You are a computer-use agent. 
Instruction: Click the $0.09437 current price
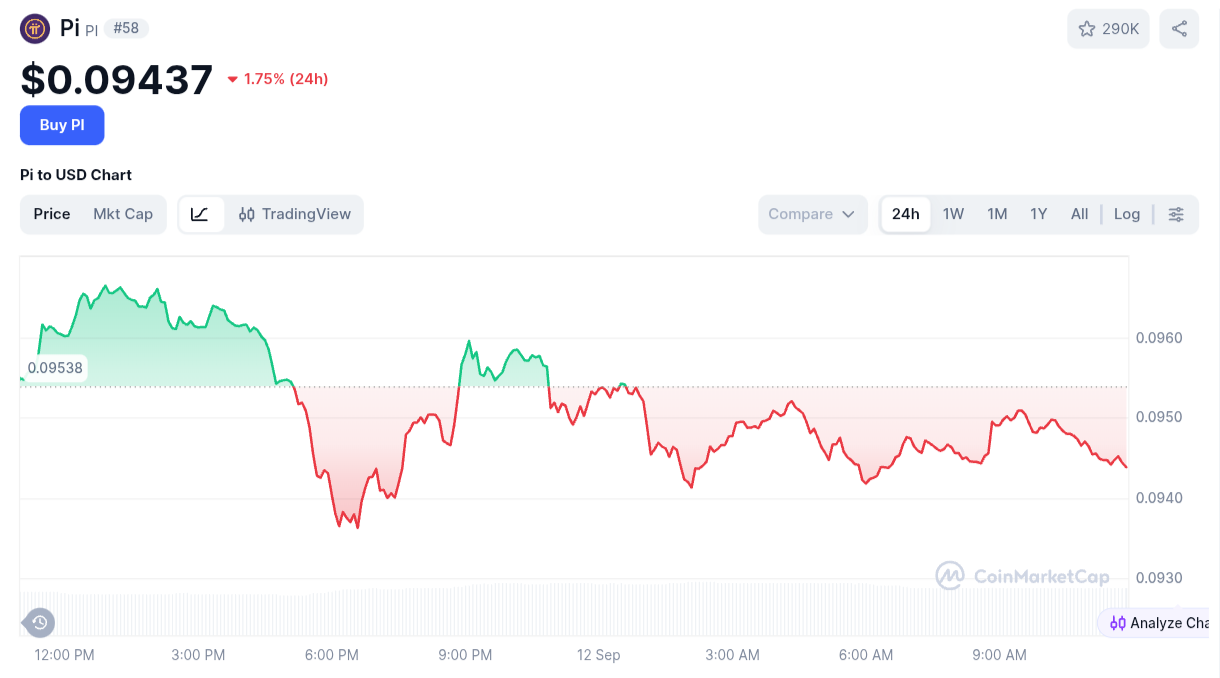[x=117, y=80]
